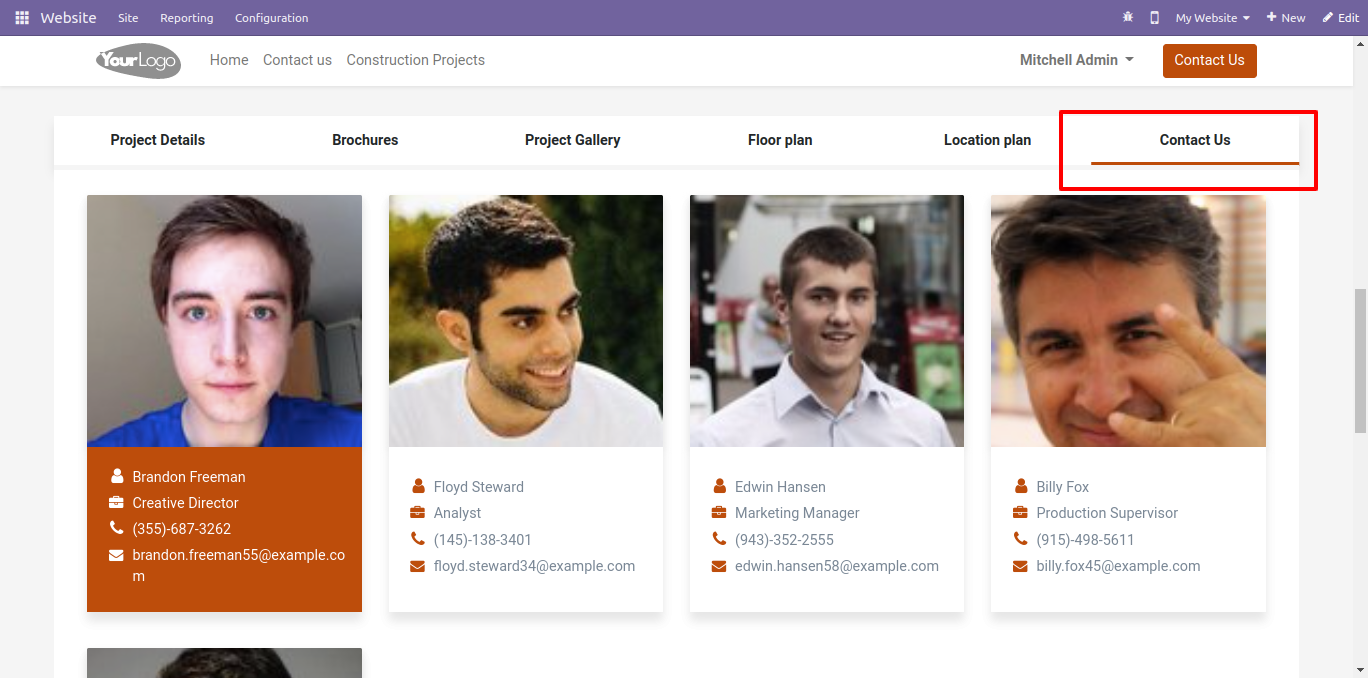
Task: Open the Contact us nav link
Action: coord(297,60)
